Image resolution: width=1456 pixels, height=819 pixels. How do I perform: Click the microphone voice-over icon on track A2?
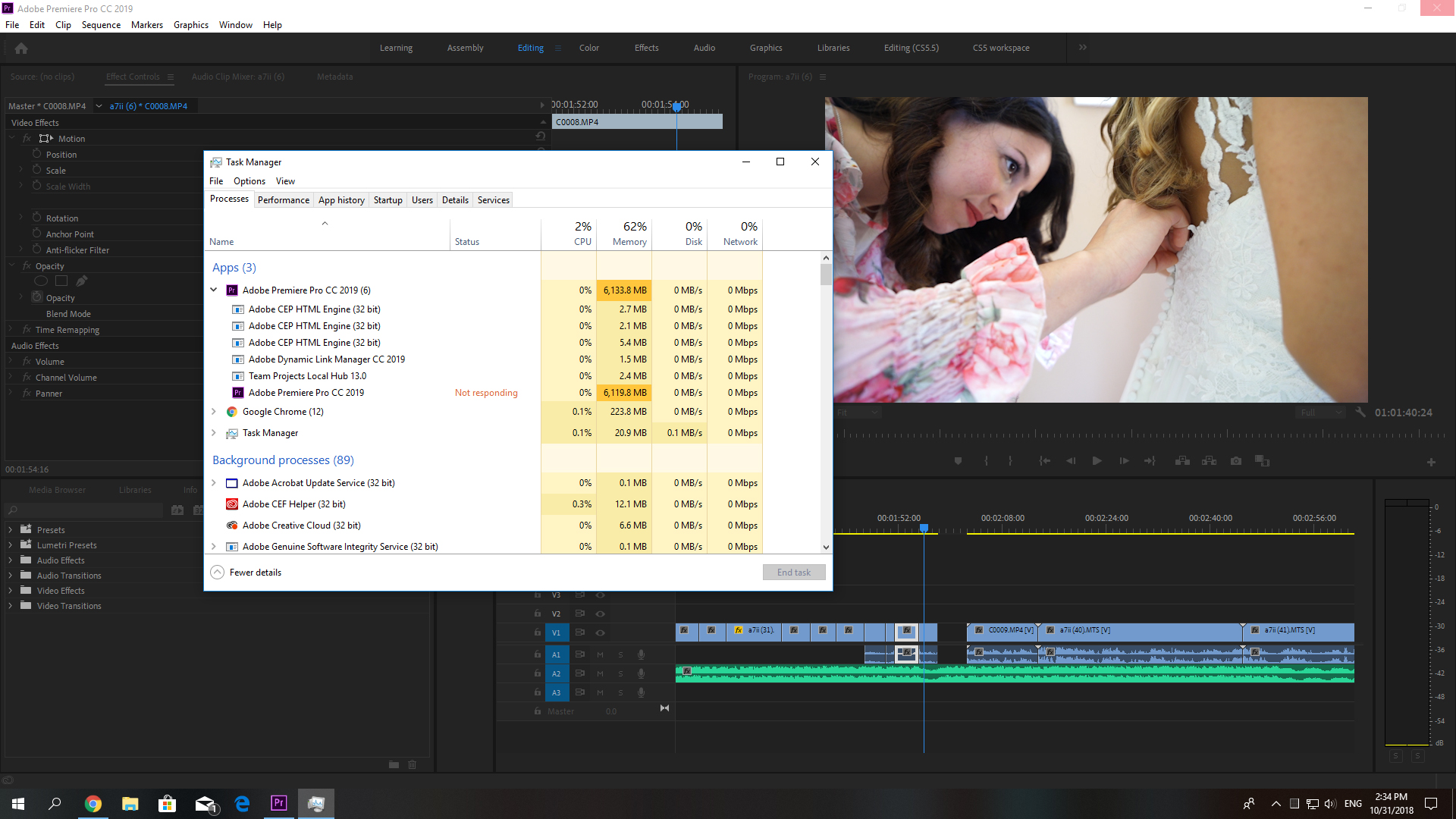click(641, 673)
